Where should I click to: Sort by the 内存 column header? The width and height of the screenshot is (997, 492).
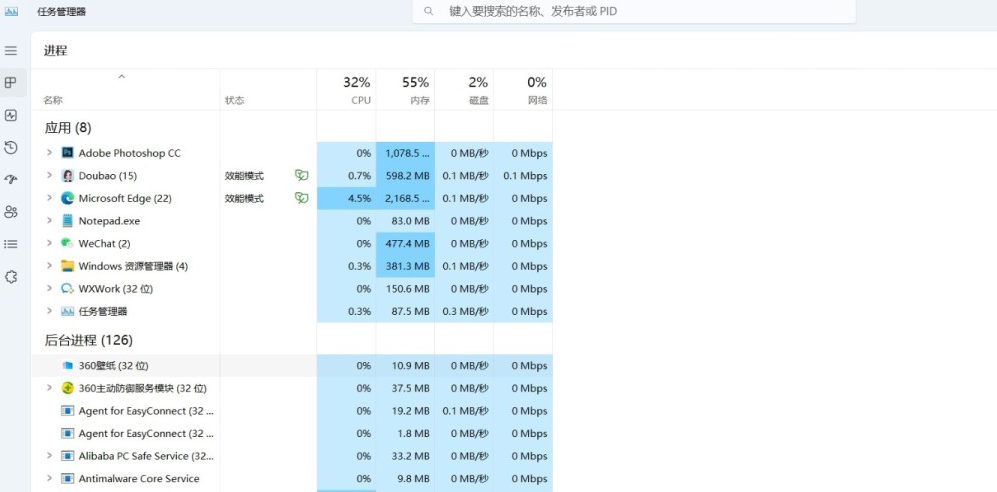tap(405, 90)
